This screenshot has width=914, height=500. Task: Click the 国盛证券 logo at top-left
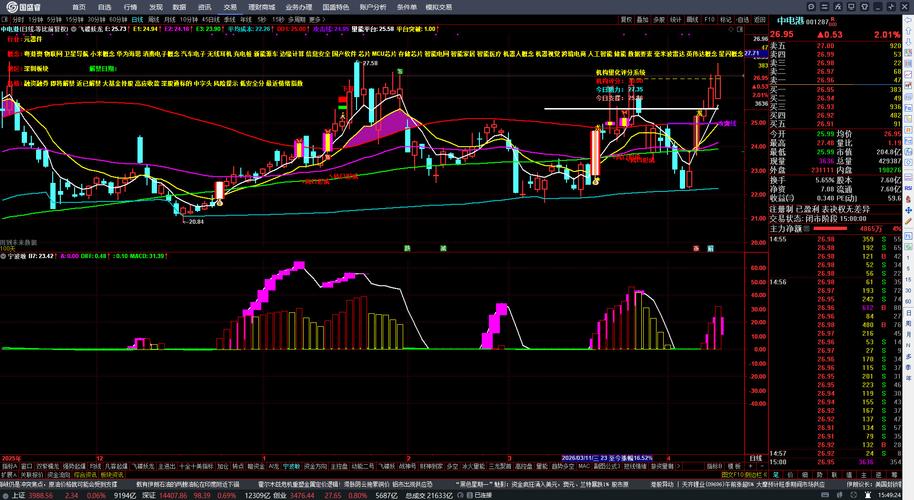22,7
